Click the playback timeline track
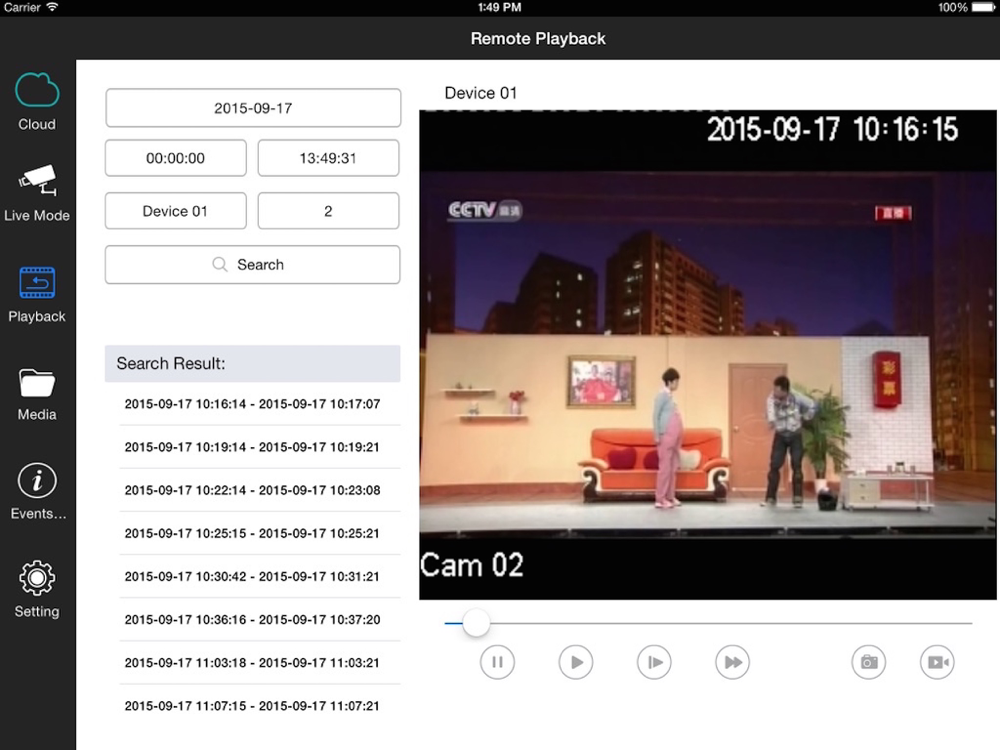 point(708,622)
